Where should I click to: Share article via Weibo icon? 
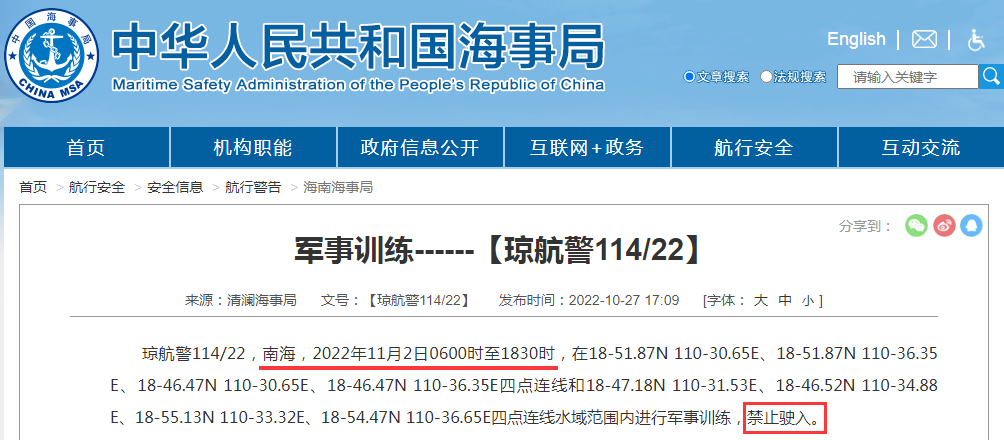944,226
